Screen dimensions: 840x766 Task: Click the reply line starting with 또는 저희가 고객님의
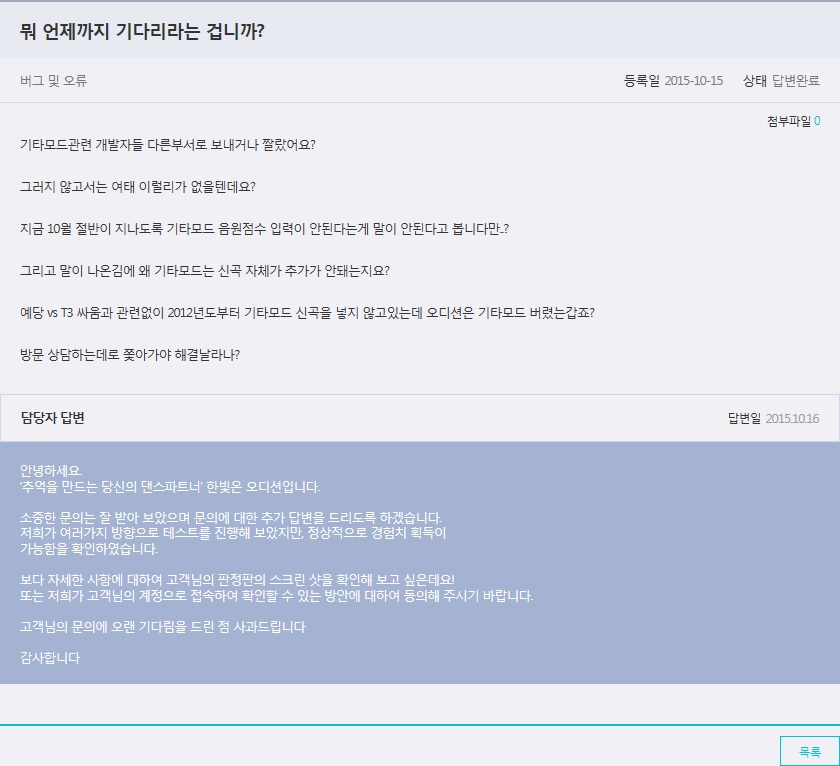(x=276, y=596)
